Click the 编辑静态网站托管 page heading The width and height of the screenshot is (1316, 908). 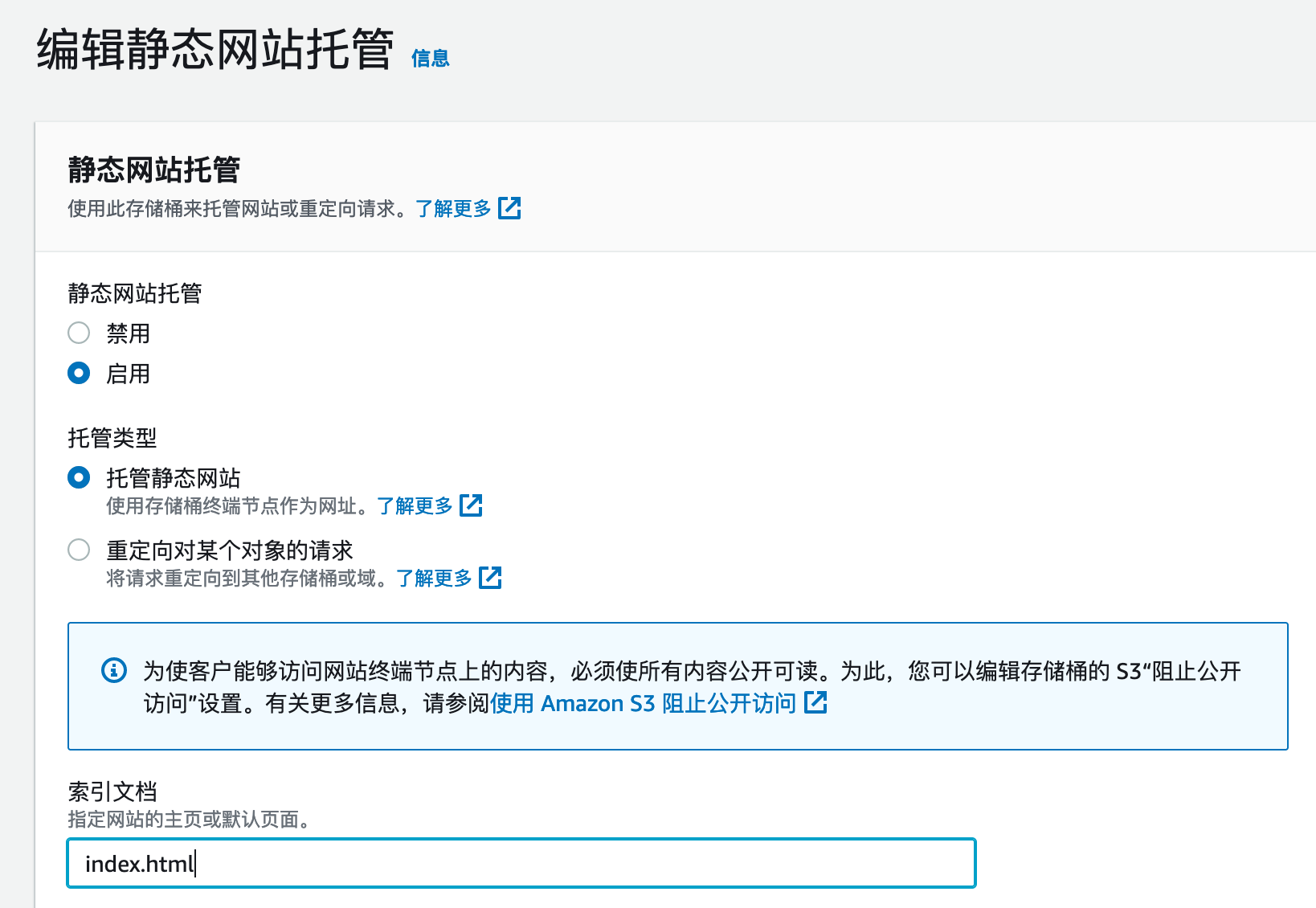point(215,49)
